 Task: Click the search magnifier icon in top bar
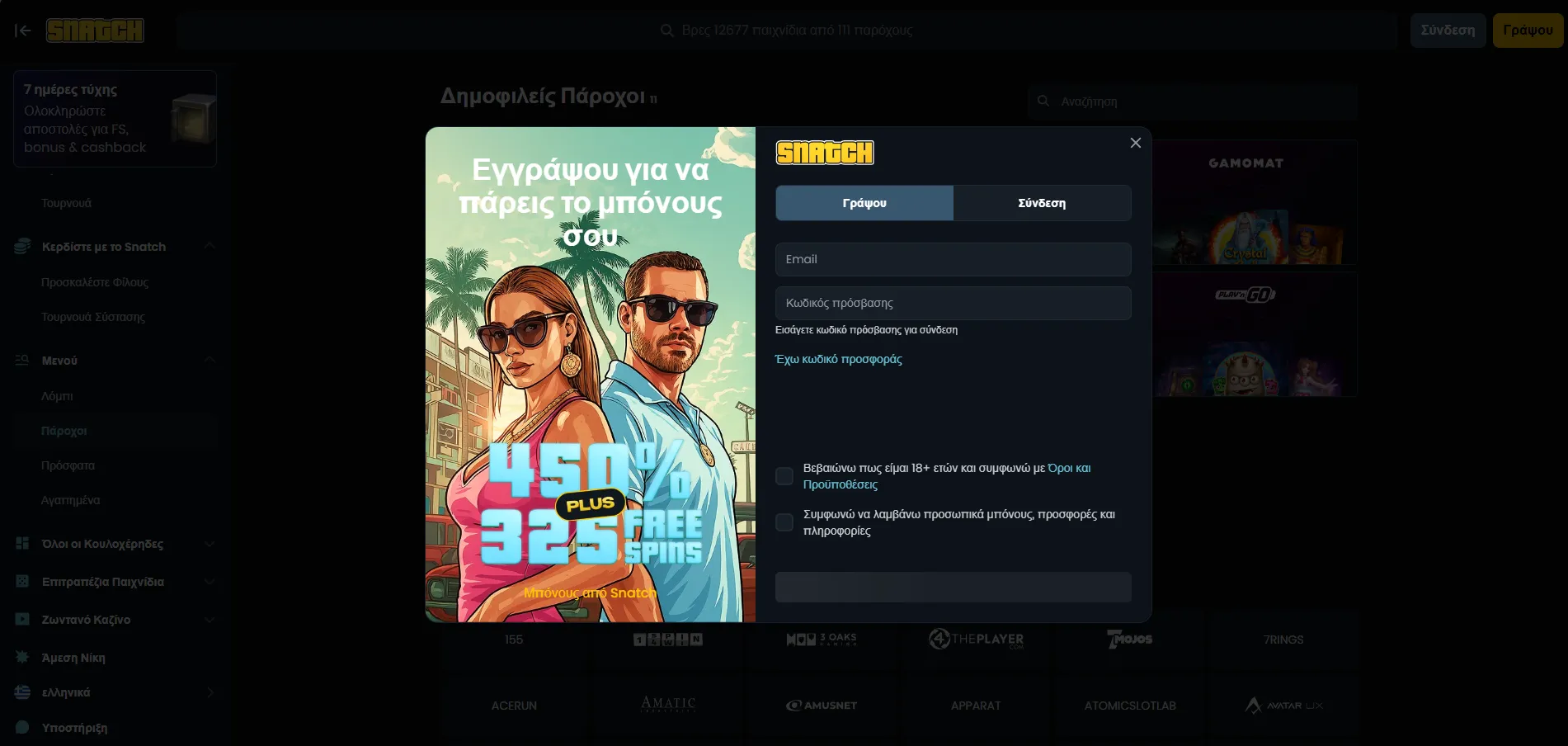(667, 31)
